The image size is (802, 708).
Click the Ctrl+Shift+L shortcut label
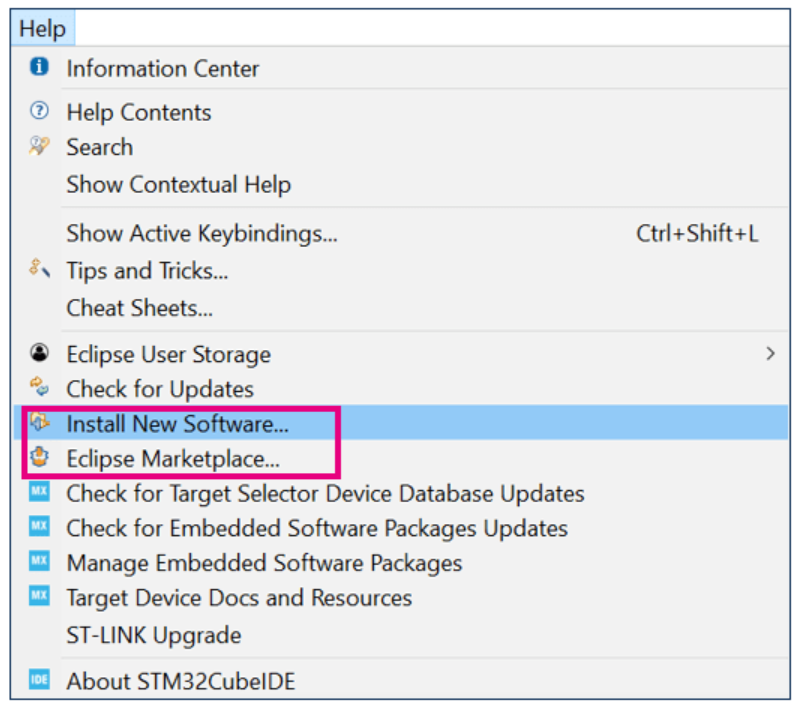point(697,233)
